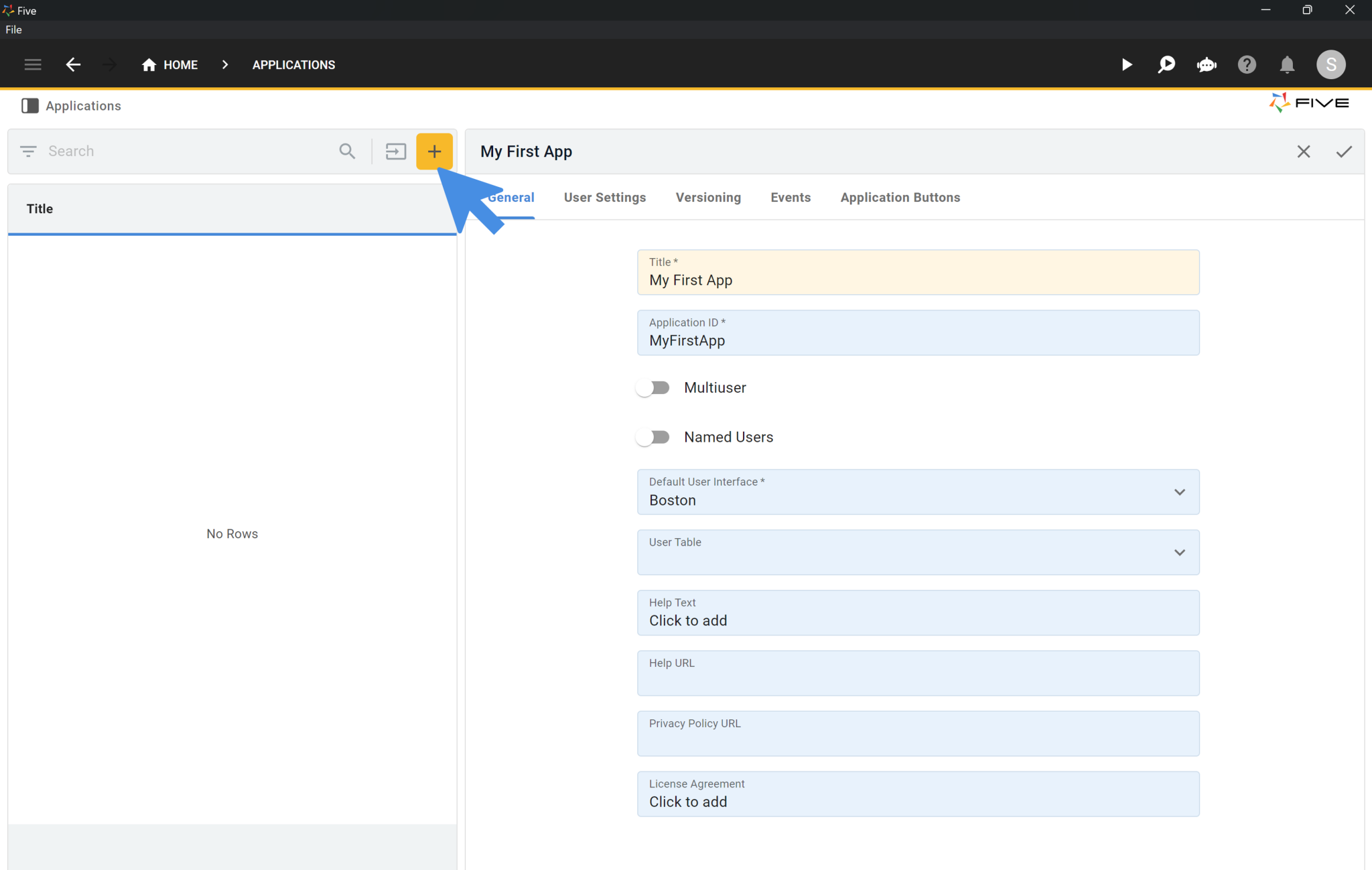The height and width of the screenshot is (870, 1372).
Task: Enable the Named Users toggle
Action: pos(653,436)
